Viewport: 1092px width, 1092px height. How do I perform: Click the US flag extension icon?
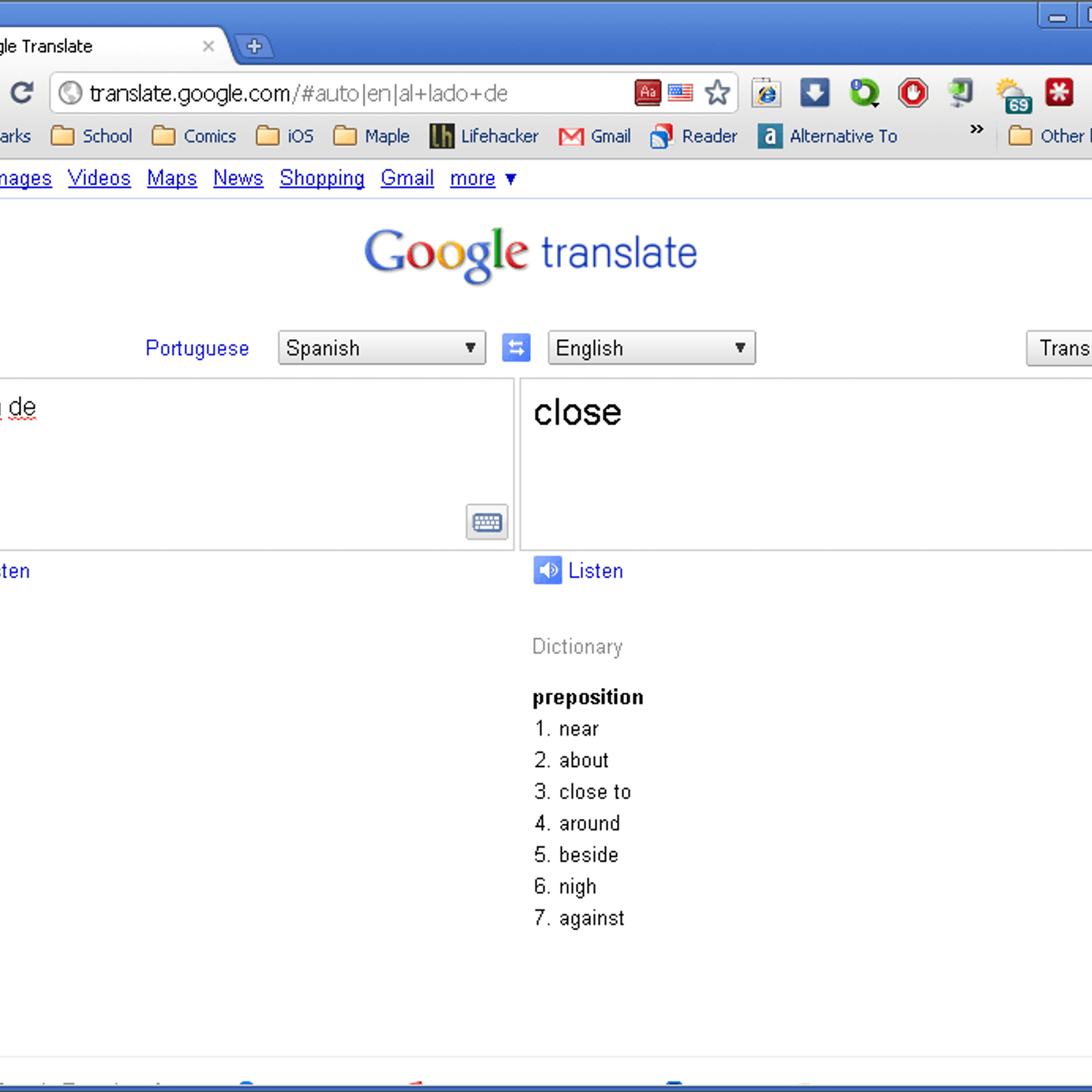[680, 92]
